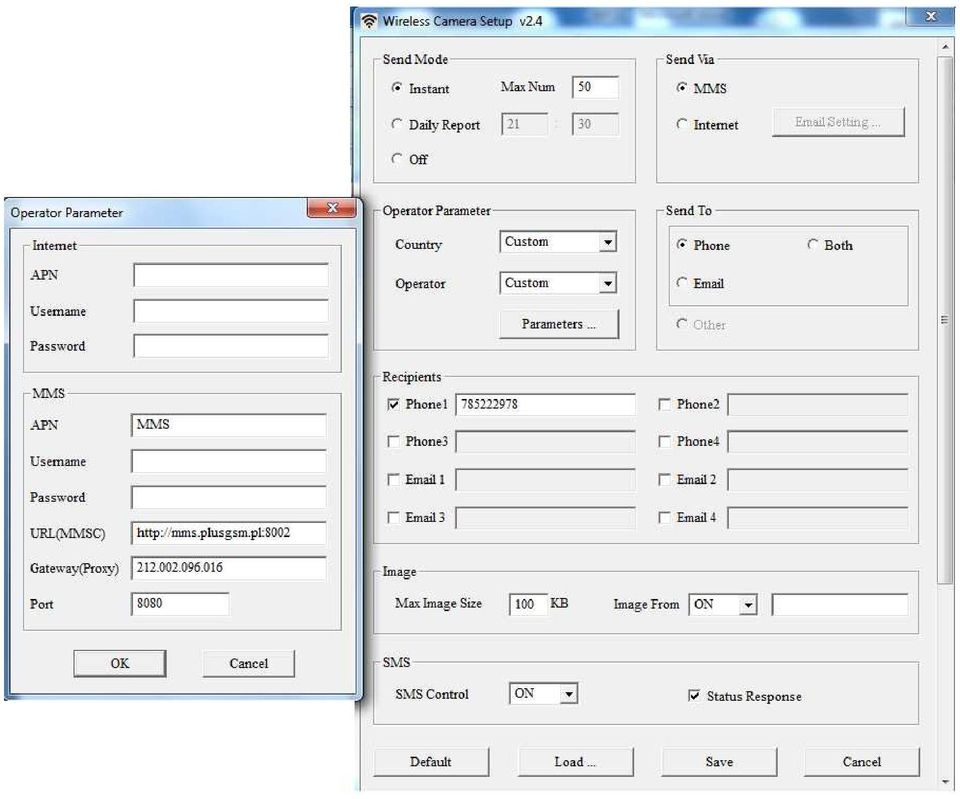Click the Load ... button

tap(576, 762)
